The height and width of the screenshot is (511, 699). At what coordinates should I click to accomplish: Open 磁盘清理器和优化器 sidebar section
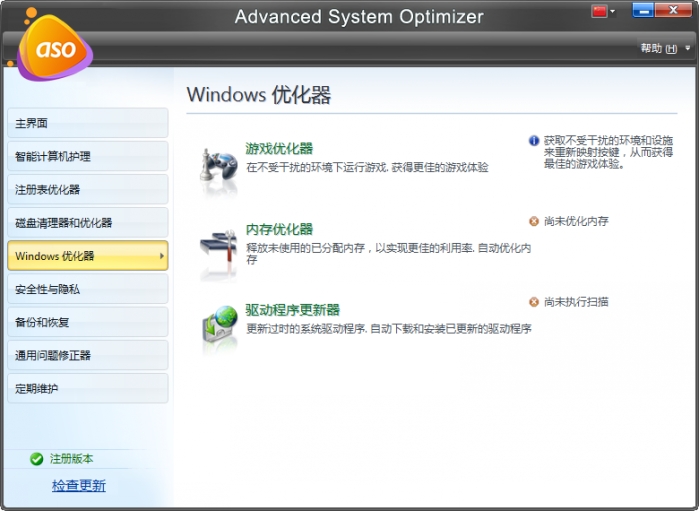pos(88,223)
